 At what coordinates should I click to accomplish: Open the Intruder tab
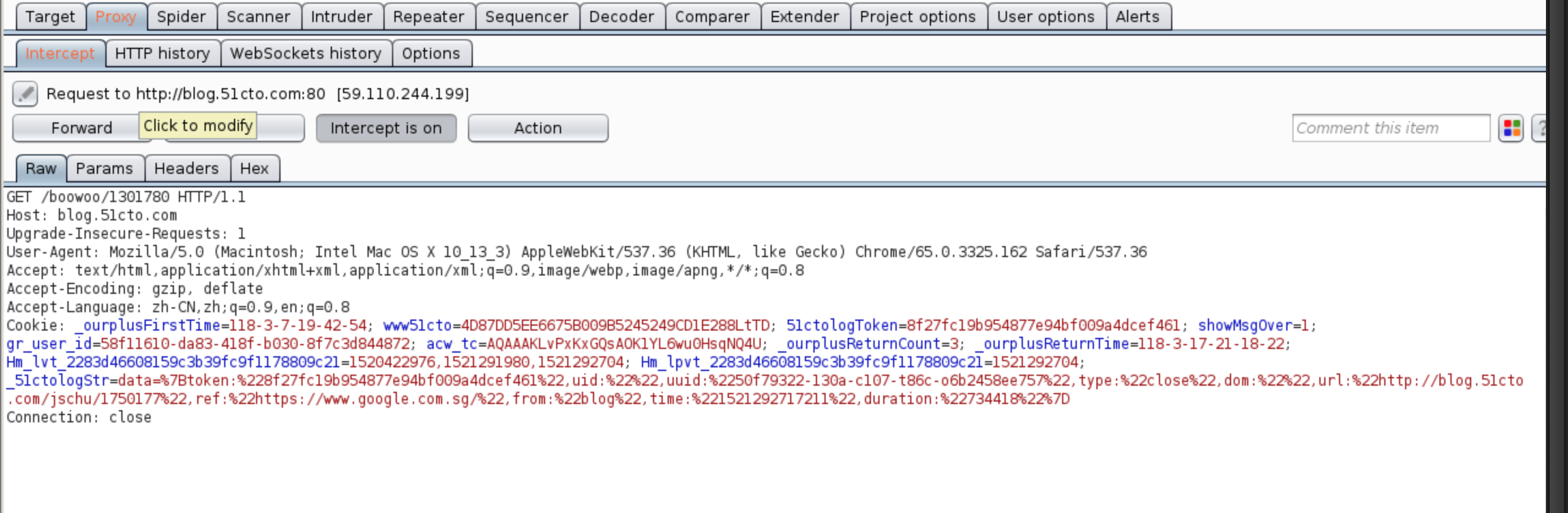[x=342, y=17]
